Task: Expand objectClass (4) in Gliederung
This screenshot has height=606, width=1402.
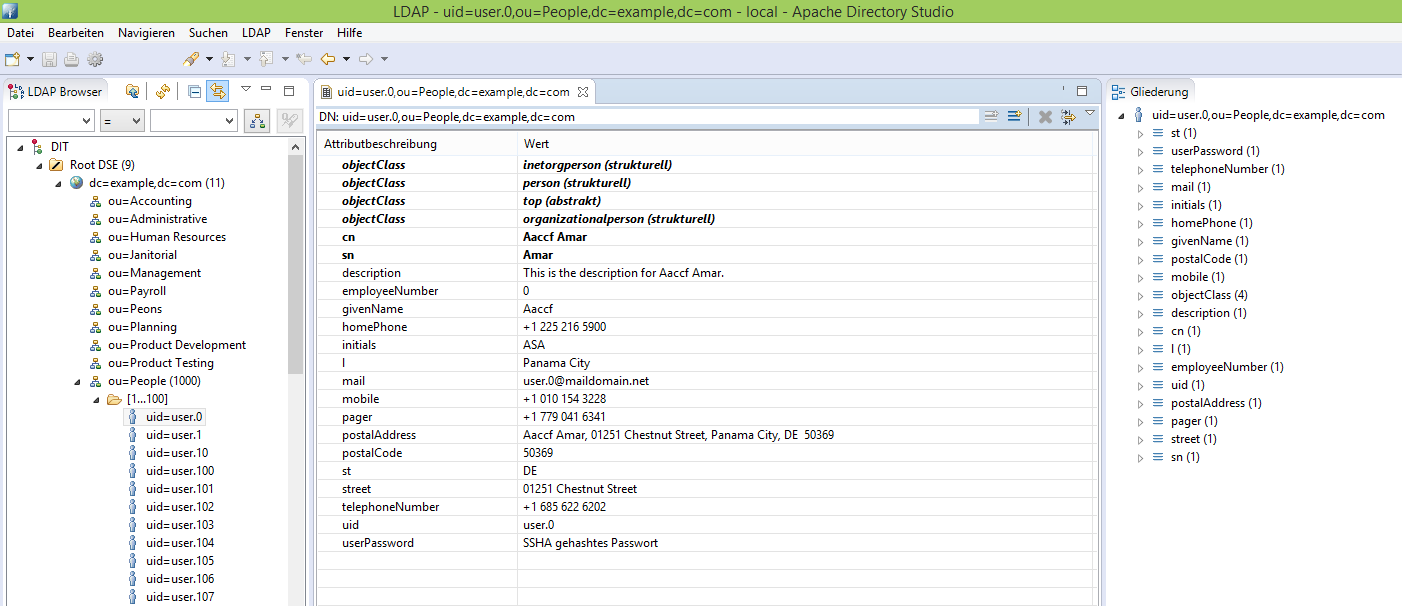Action: coord(1141,295)
